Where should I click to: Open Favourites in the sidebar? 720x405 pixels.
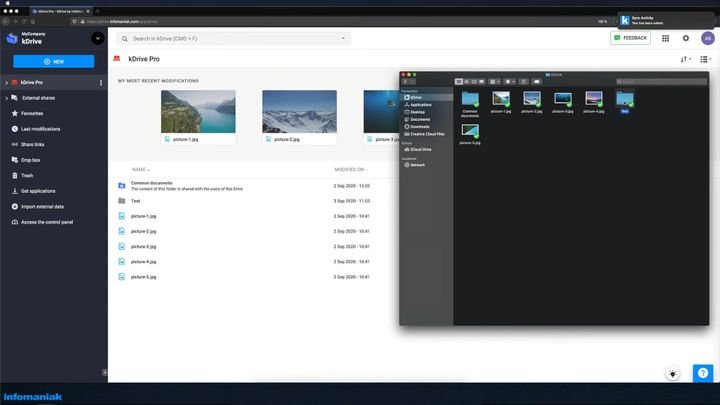[x=33, y=113]
